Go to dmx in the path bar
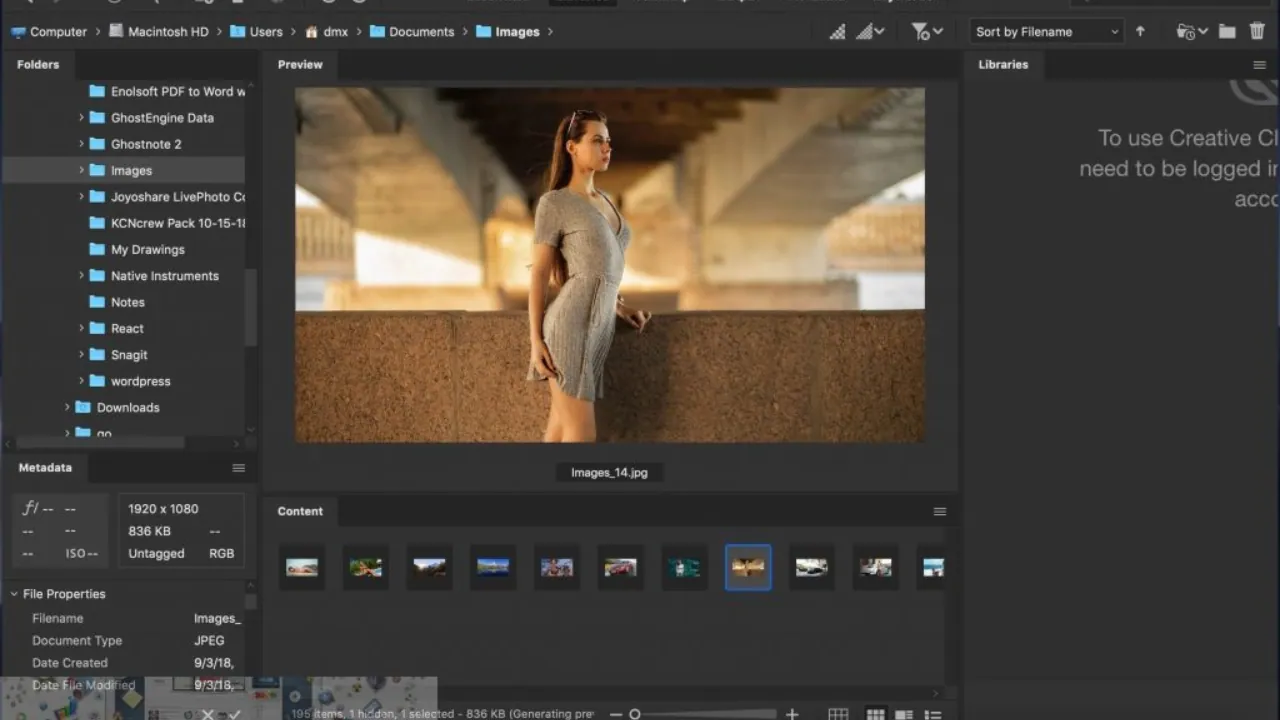The width and height of the screenshot is (1280, 720). pos(336,32)
